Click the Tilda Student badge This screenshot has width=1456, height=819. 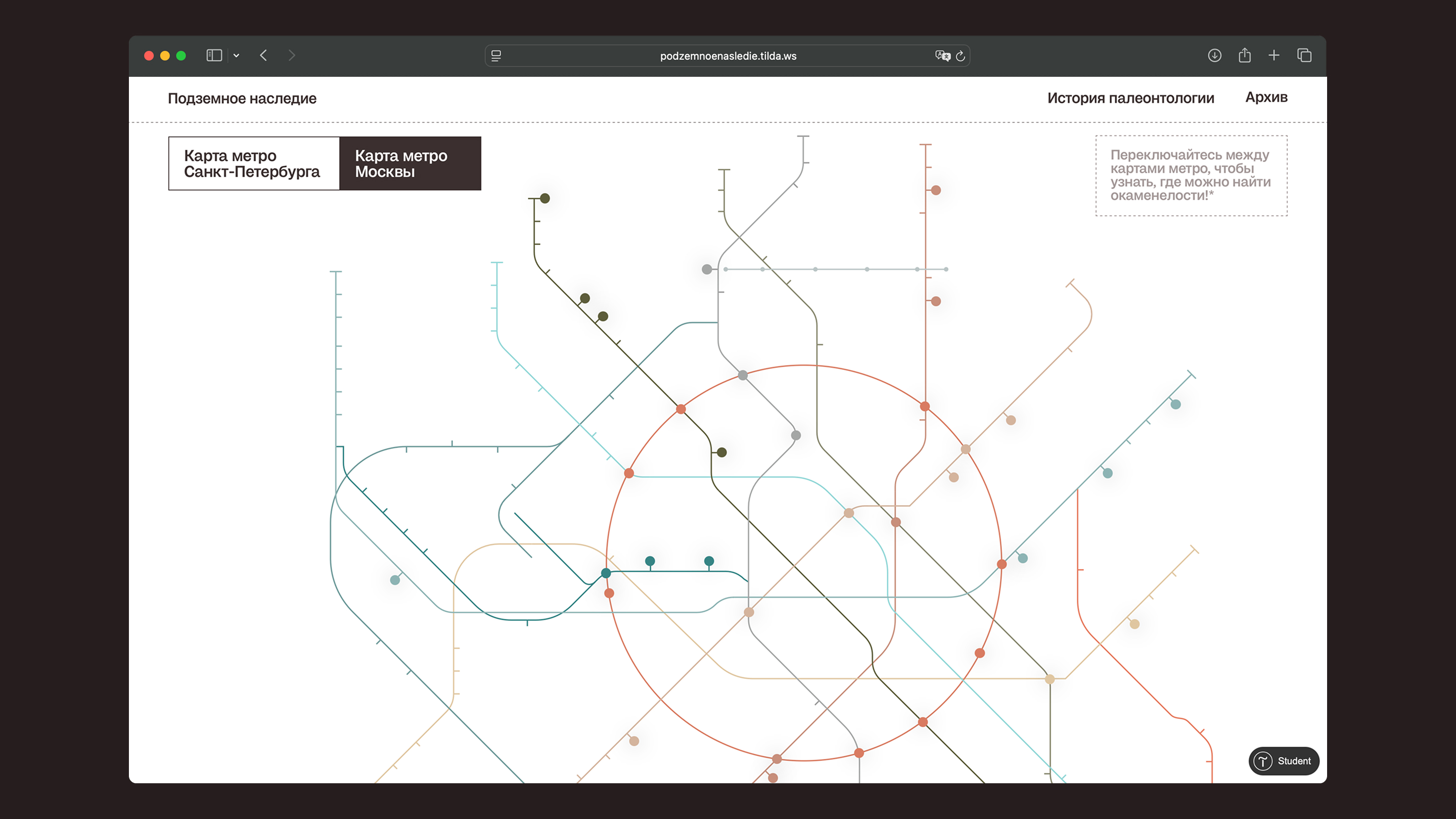click(x=1284, y=761)
